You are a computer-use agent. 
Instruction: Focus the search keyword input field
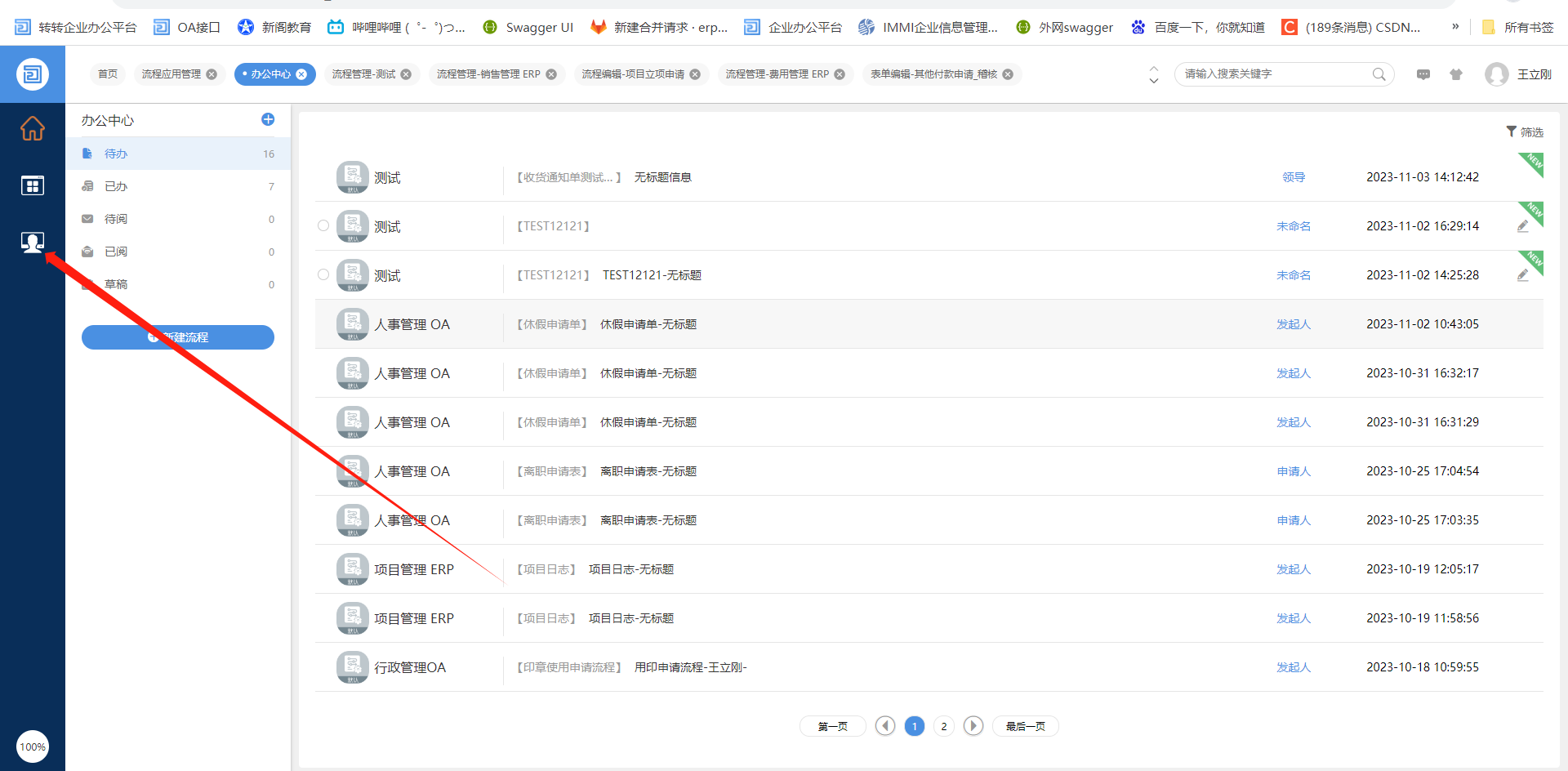pos(1274,74)
